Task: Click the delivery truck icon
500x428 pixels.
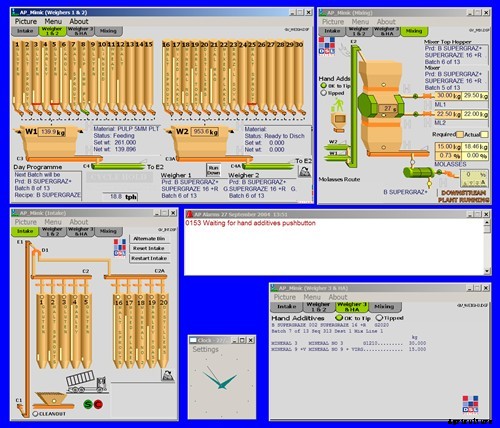Action: (86, 382)
